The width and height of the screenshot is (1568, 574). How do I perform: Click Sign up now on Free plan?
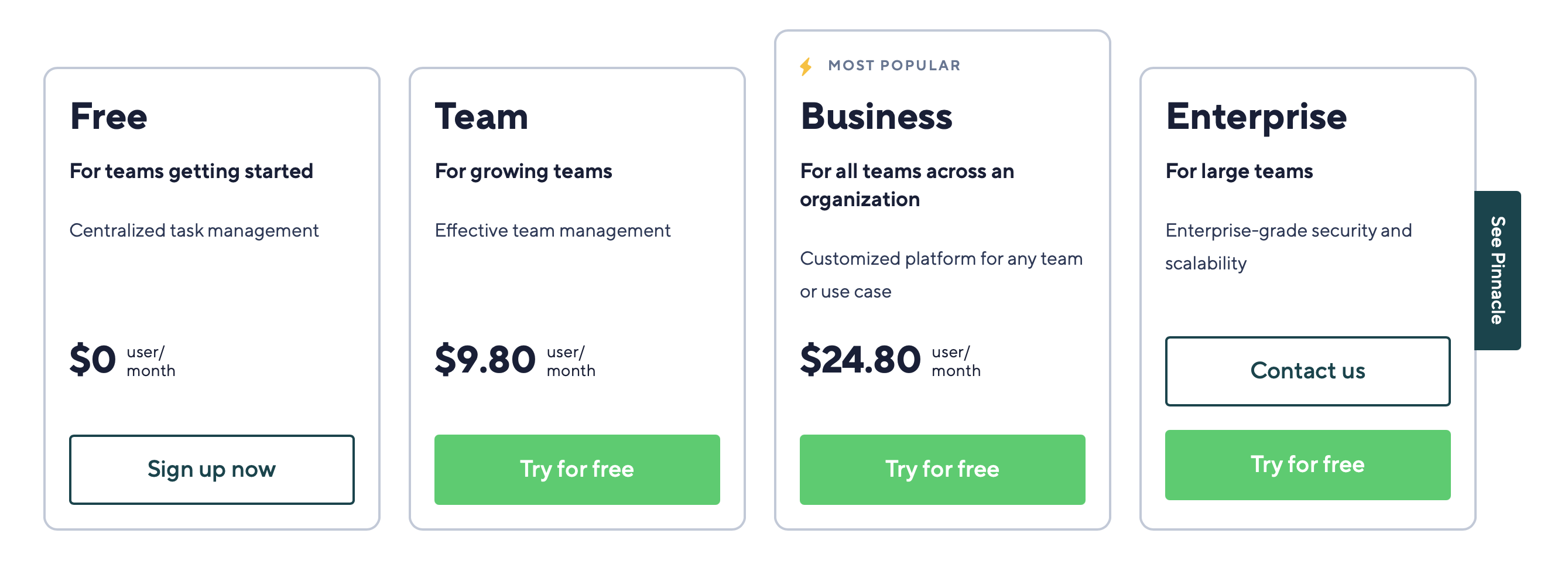[x=211, y=469]
